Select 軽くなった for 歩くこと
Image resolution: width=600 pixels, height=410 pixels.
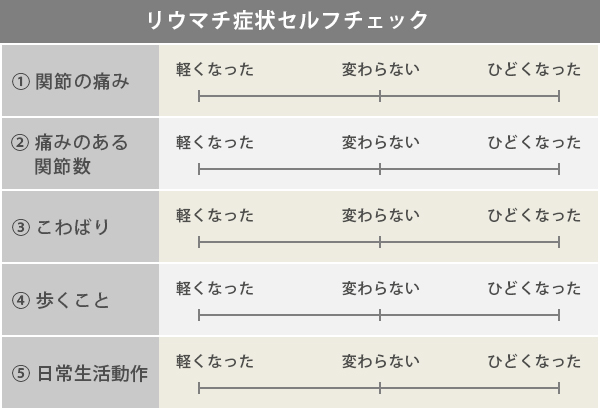click(215, 288)
